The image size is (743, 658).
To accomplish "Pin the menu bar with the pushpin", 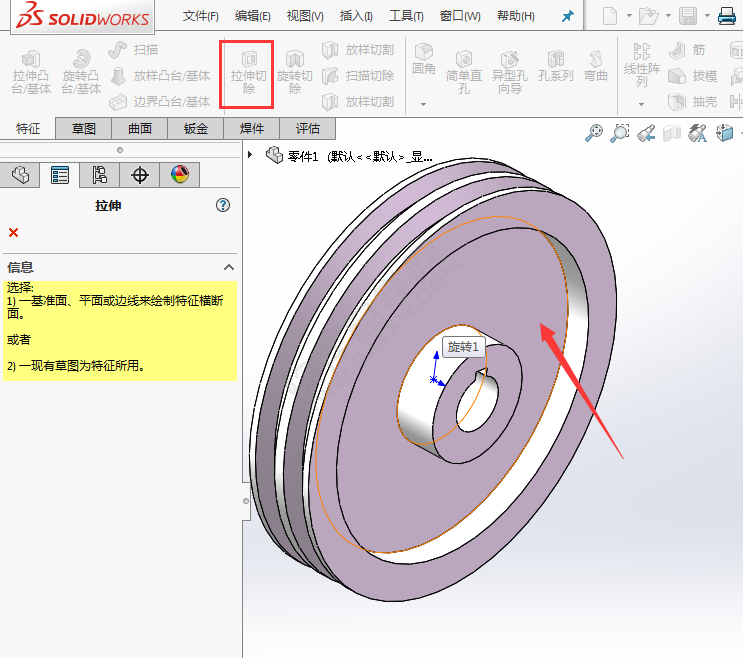I will coord(567,16).
